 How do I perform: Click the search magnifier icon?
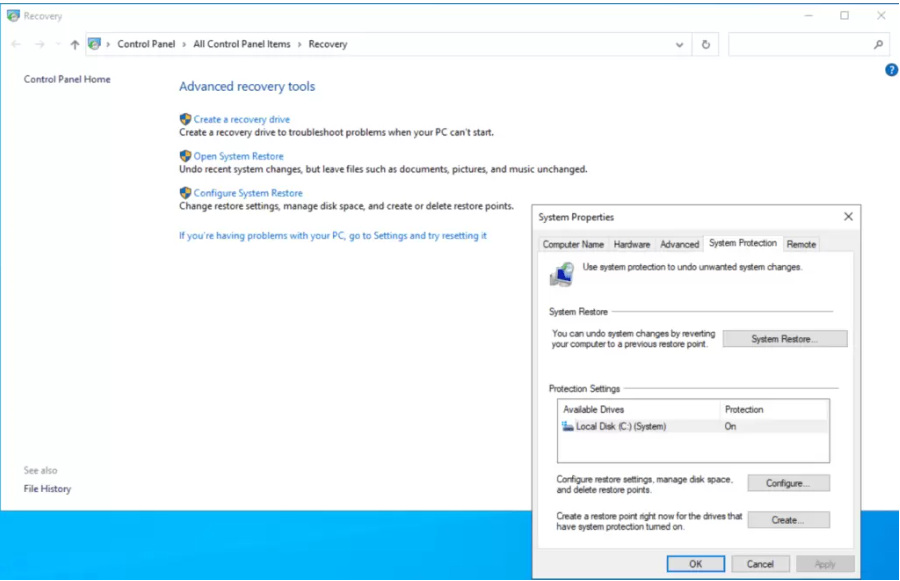[878, 45]
